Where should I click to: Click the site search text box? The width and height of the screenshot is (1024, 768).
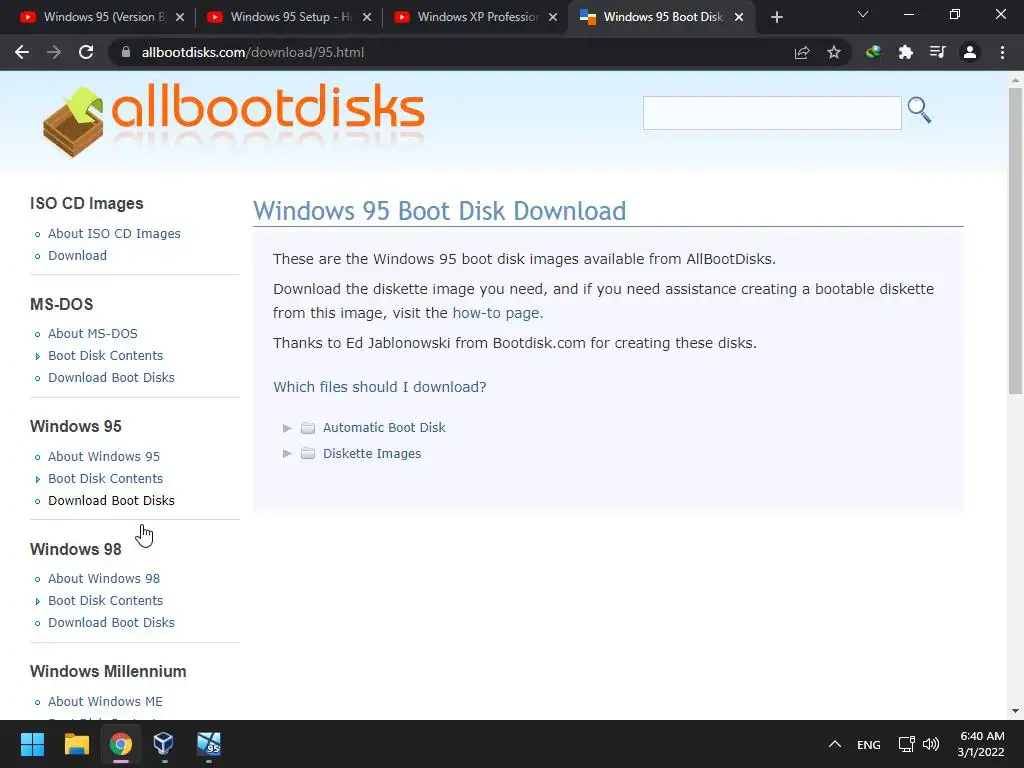[x=772, y=113]
